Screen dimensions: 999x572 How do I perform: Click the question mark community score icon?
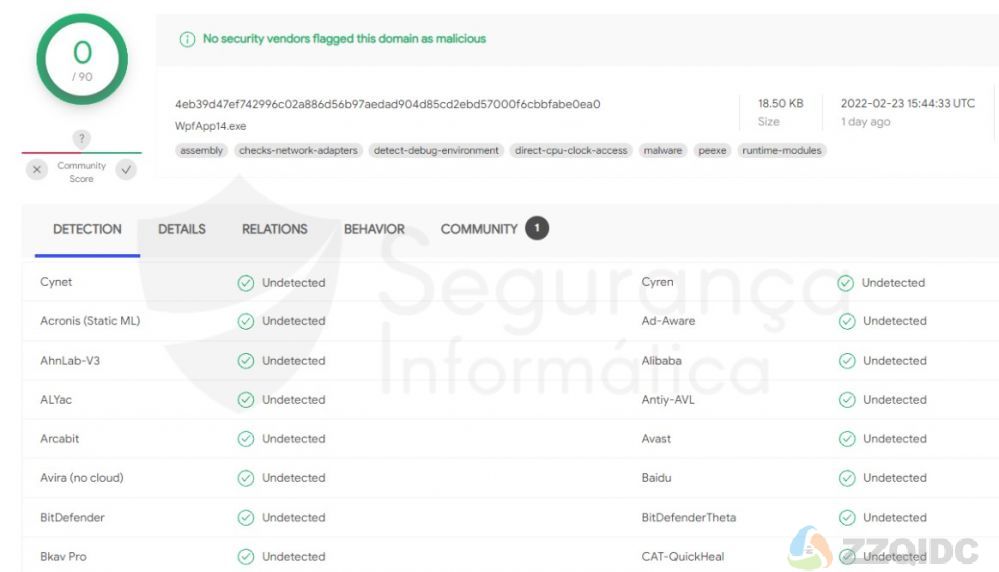pyautogui.click(x=81, y=138)
